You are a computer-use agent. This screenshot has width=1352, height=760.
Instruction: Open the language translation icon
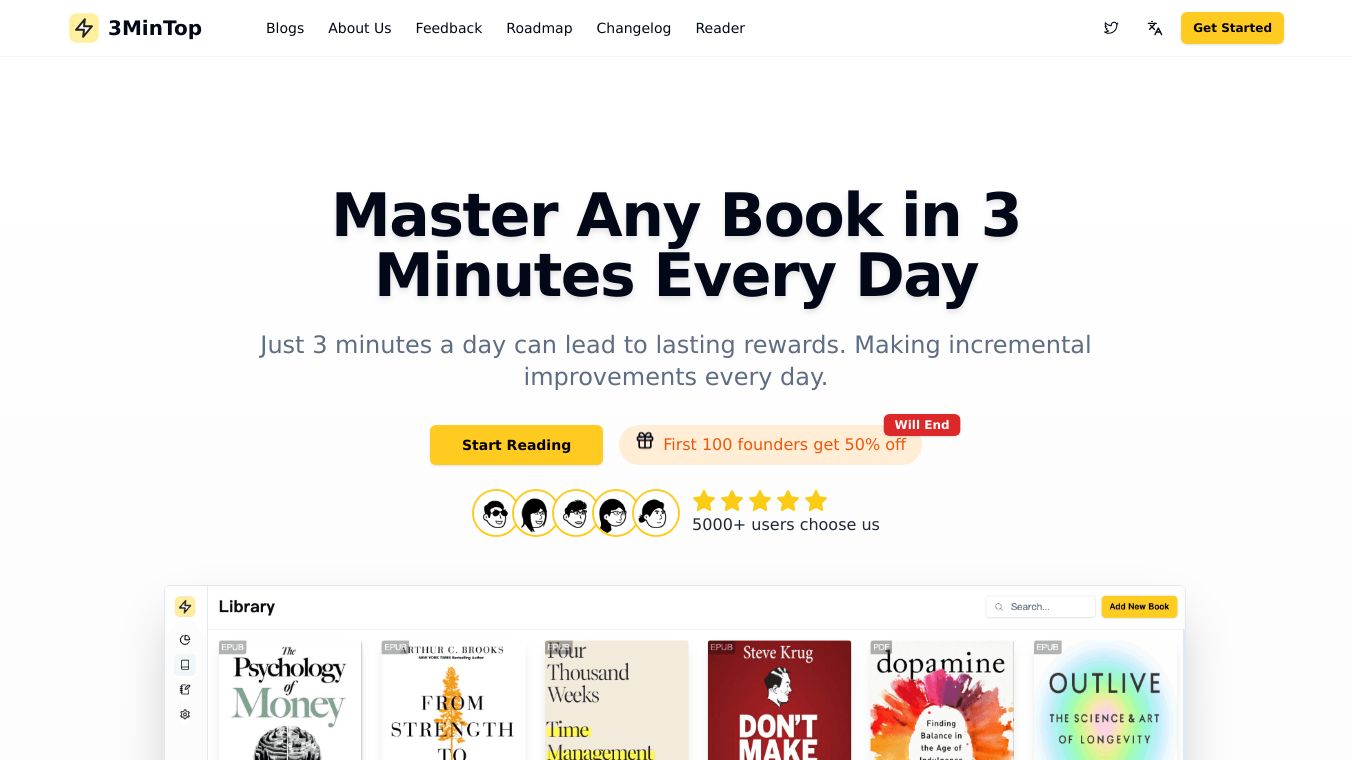[x=1155, y=28]
